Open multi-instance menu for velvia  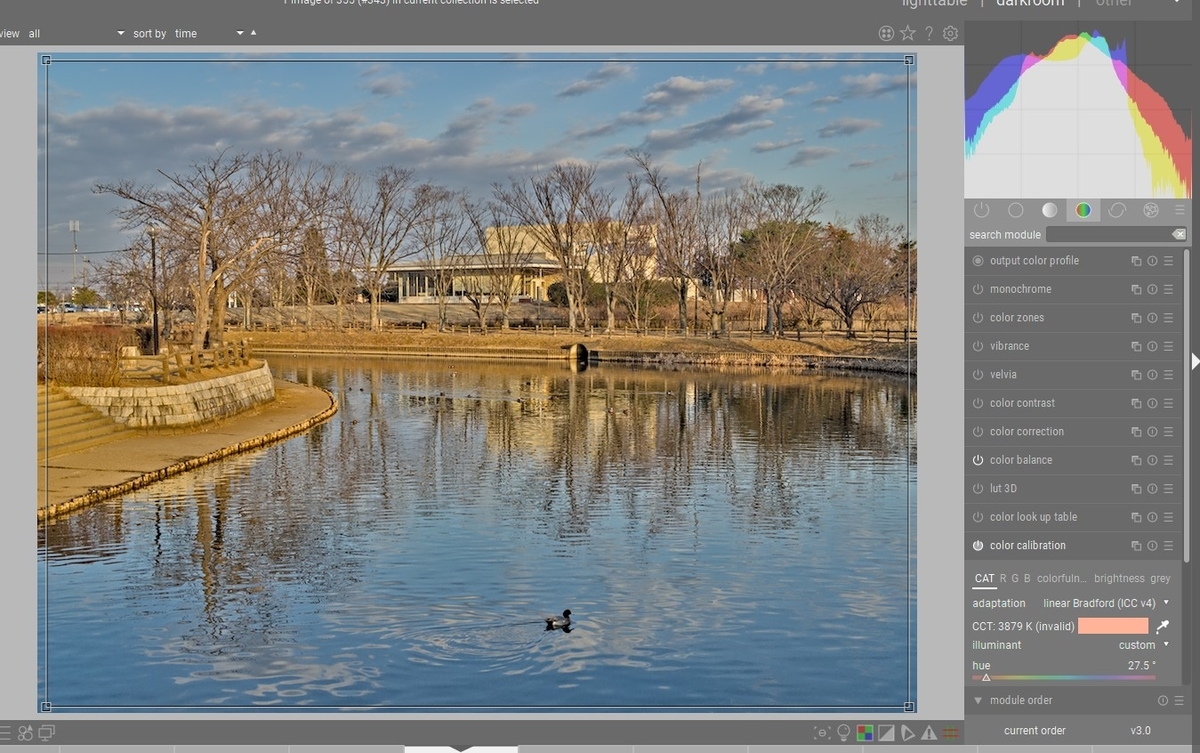(x=1136, y=375)
